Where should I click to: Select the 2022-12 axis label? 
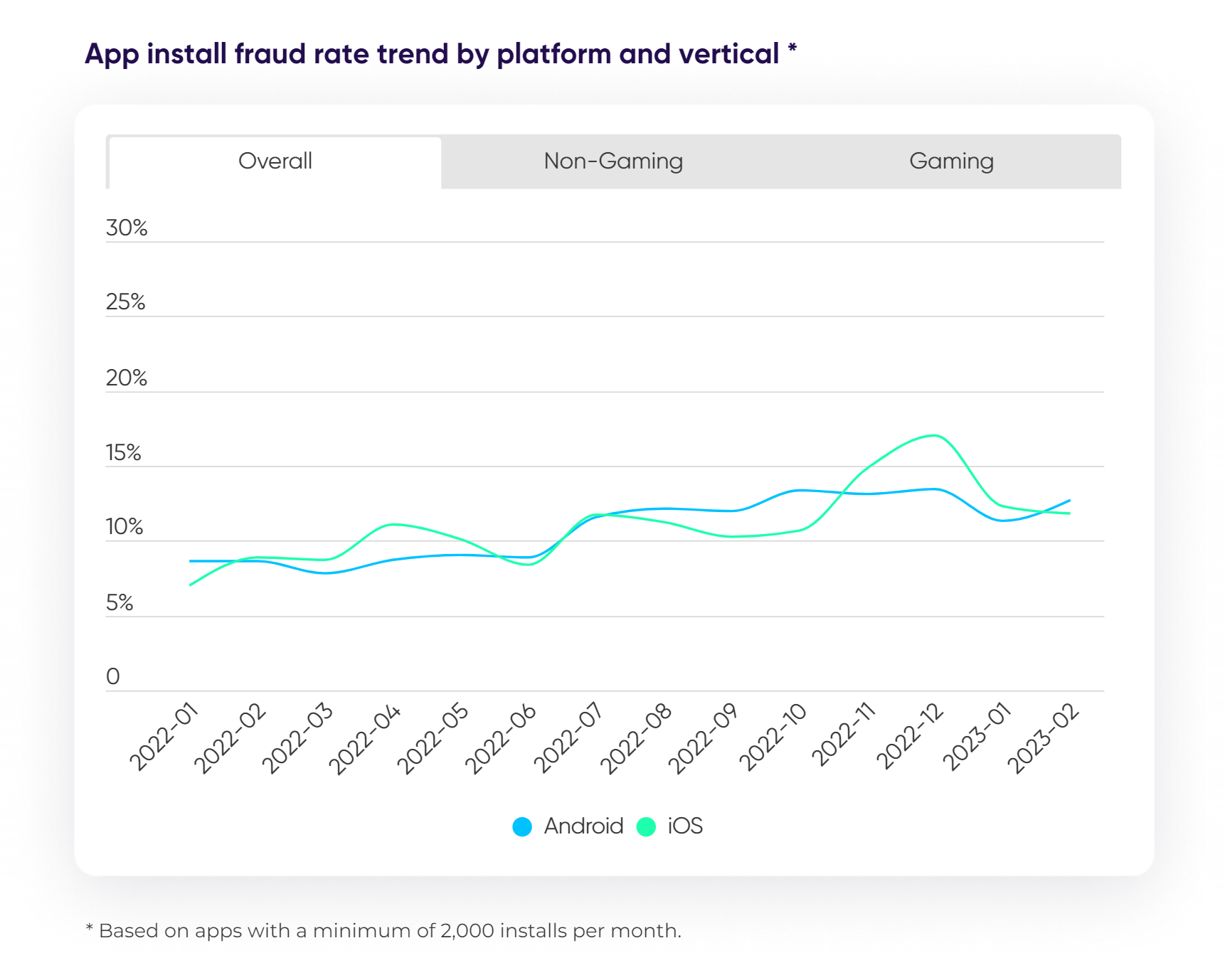point(910,736)
